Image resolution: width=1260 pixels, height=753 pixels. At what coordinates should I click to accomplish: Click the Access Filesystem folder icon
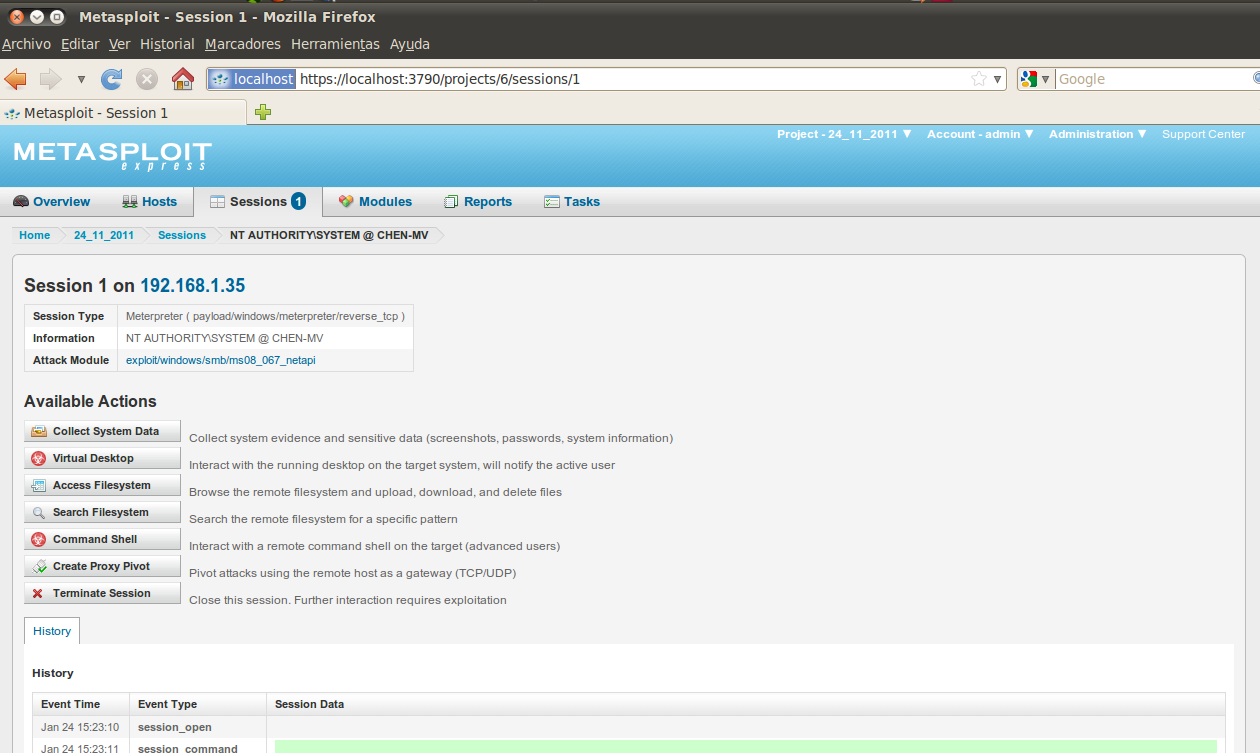click(x=37, y=484)
